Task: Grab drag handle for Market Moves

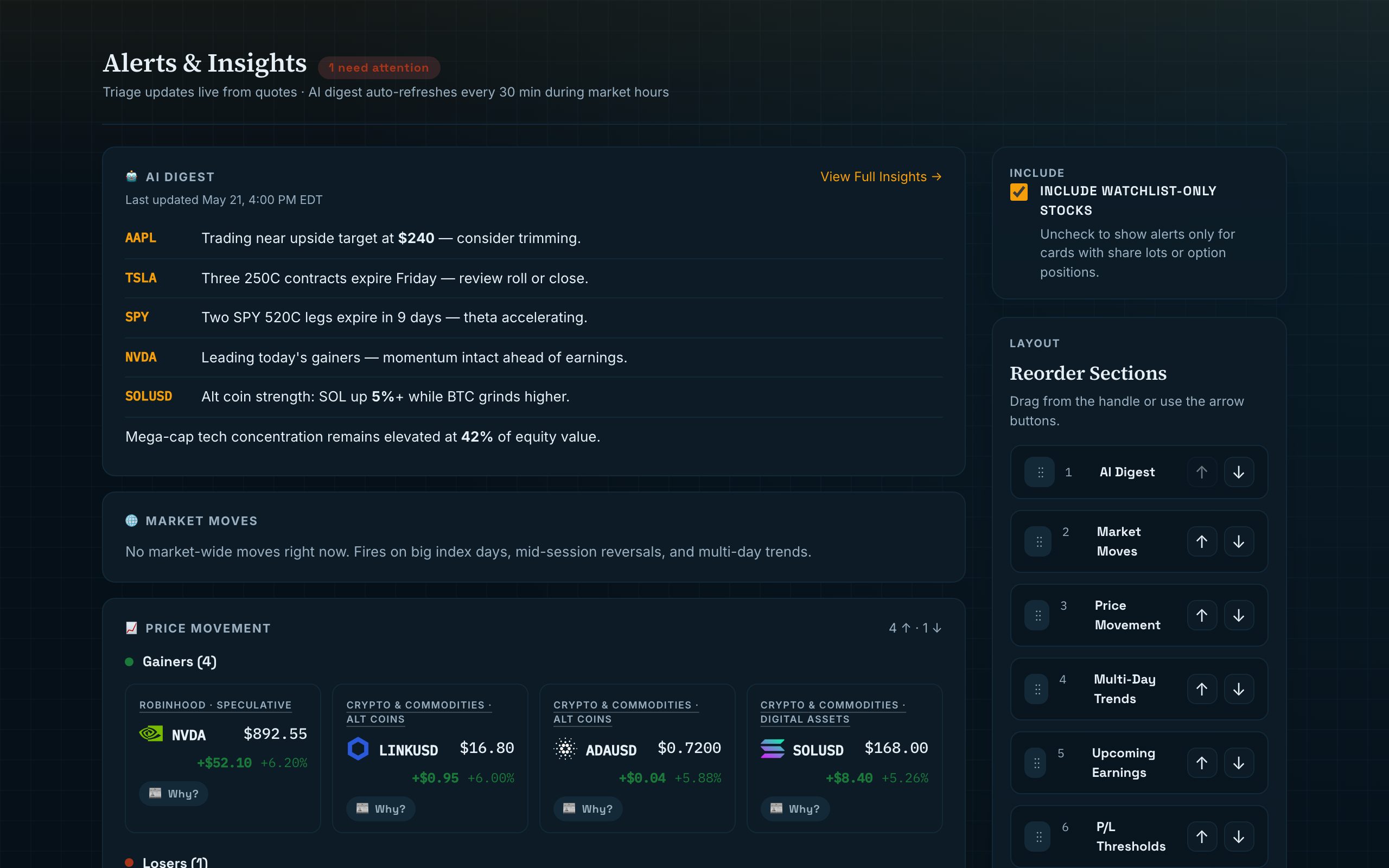Action: coord(1038,541)
